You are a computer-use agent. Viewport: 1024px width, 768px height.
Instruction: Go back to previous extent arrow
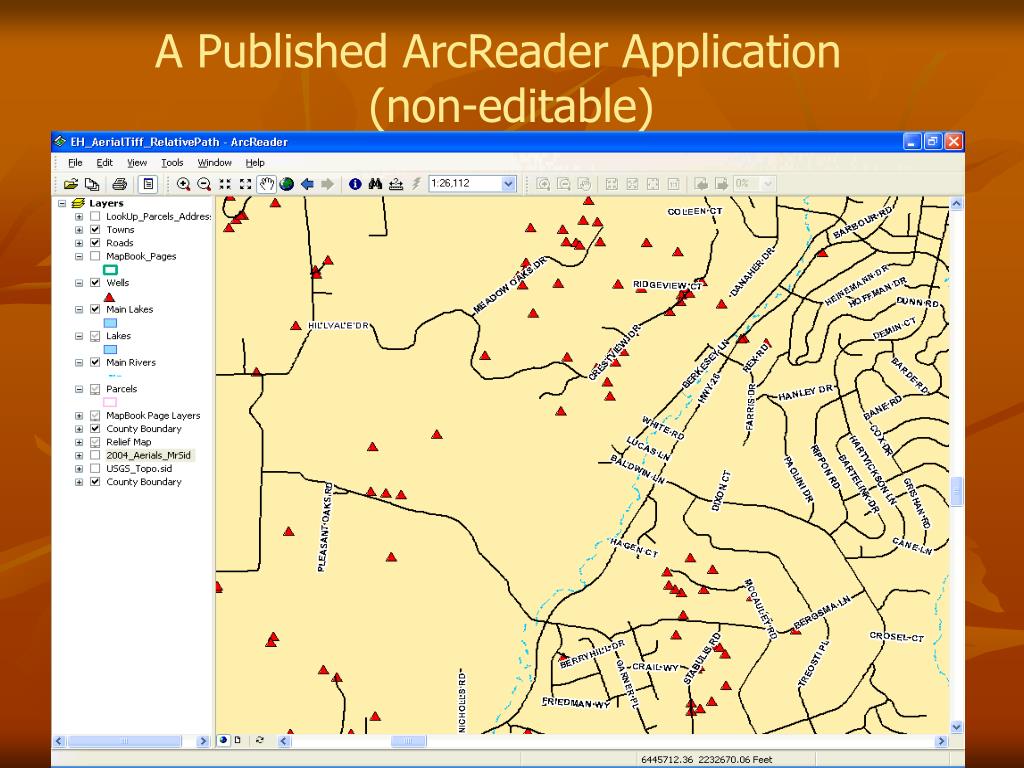307,184
